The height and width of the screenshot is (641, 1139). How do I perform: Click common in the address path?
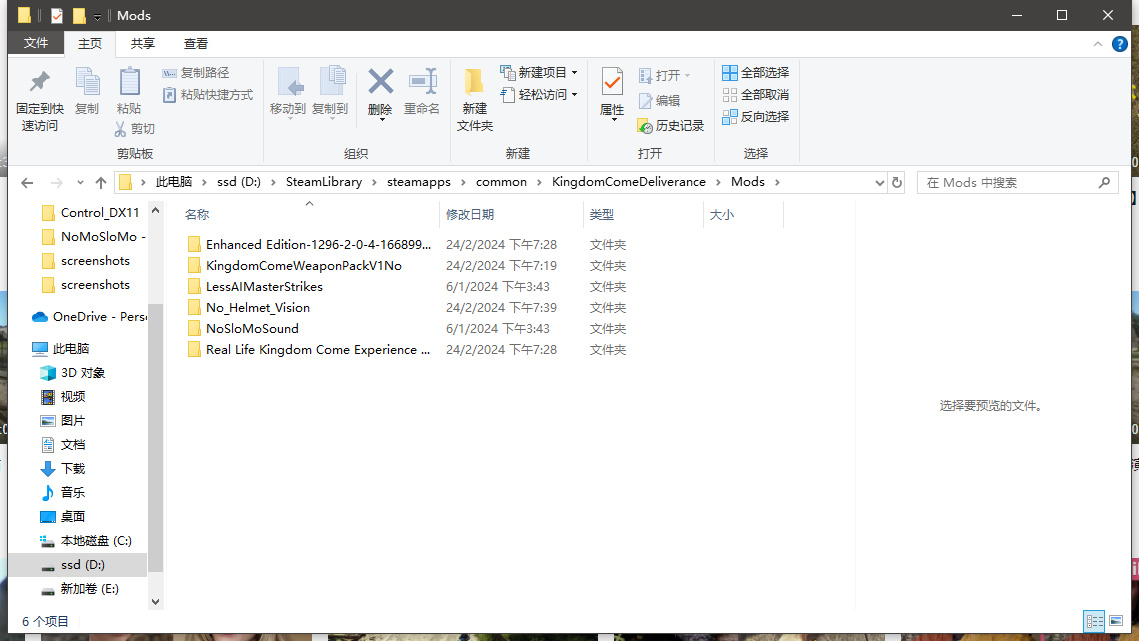tap(501, 182)
